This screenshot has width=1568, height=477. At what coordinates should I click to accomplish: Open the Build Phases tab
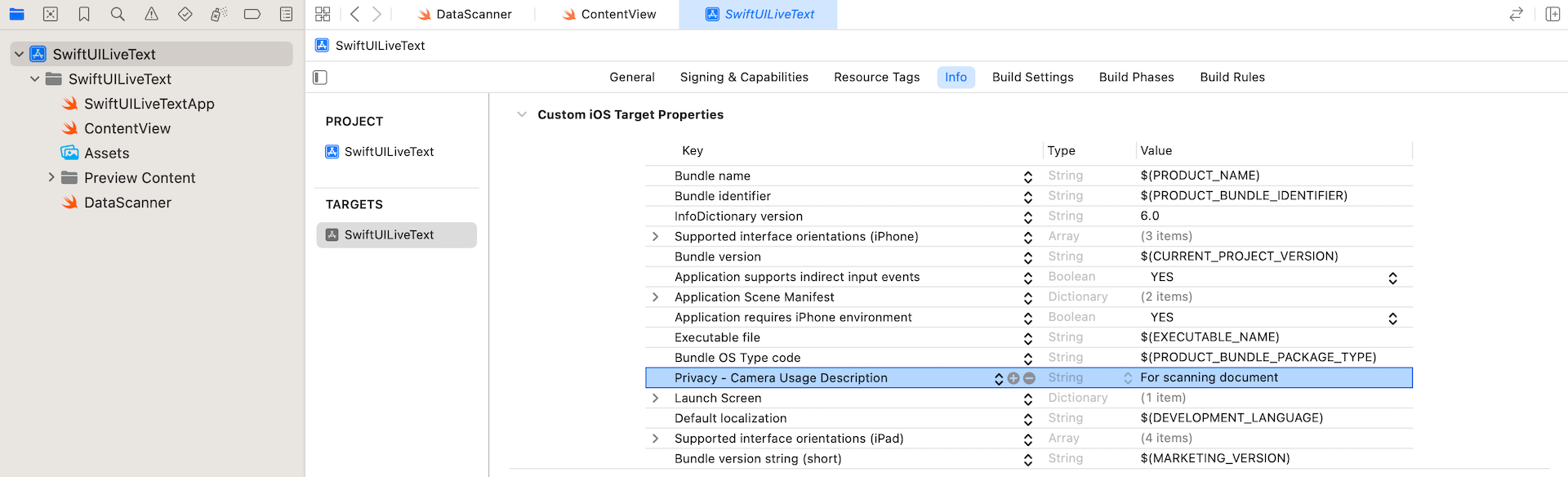[x=1136, y=77]
